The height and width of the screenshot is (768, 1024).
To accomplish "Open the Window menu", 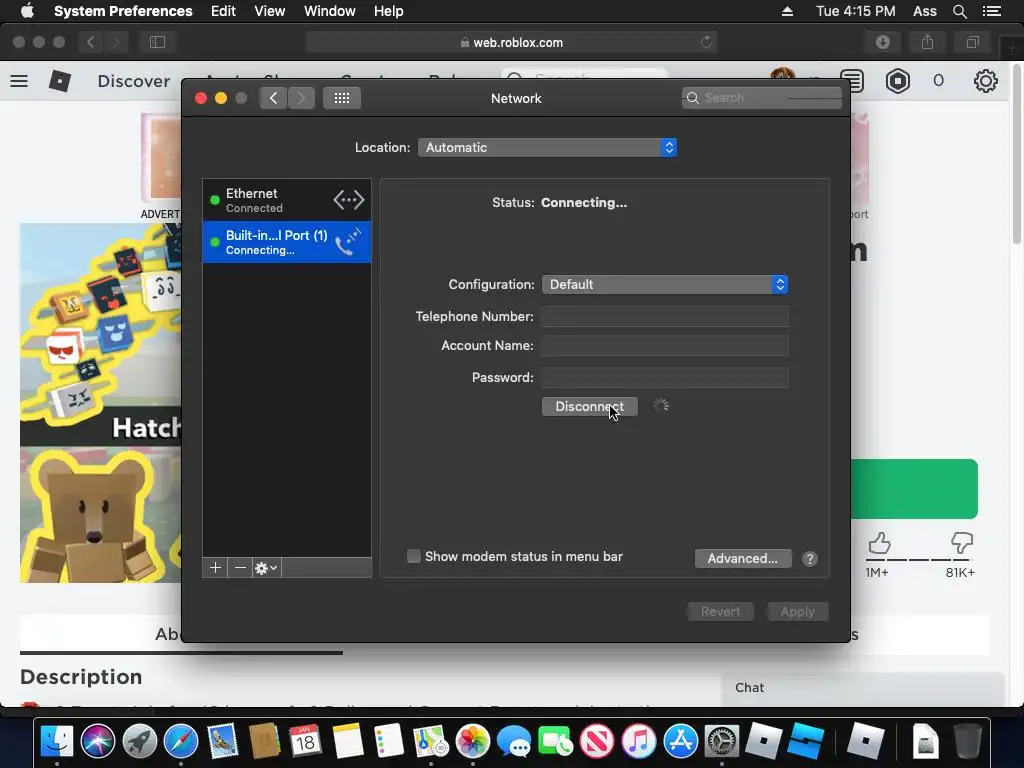I will coord(329,11).
